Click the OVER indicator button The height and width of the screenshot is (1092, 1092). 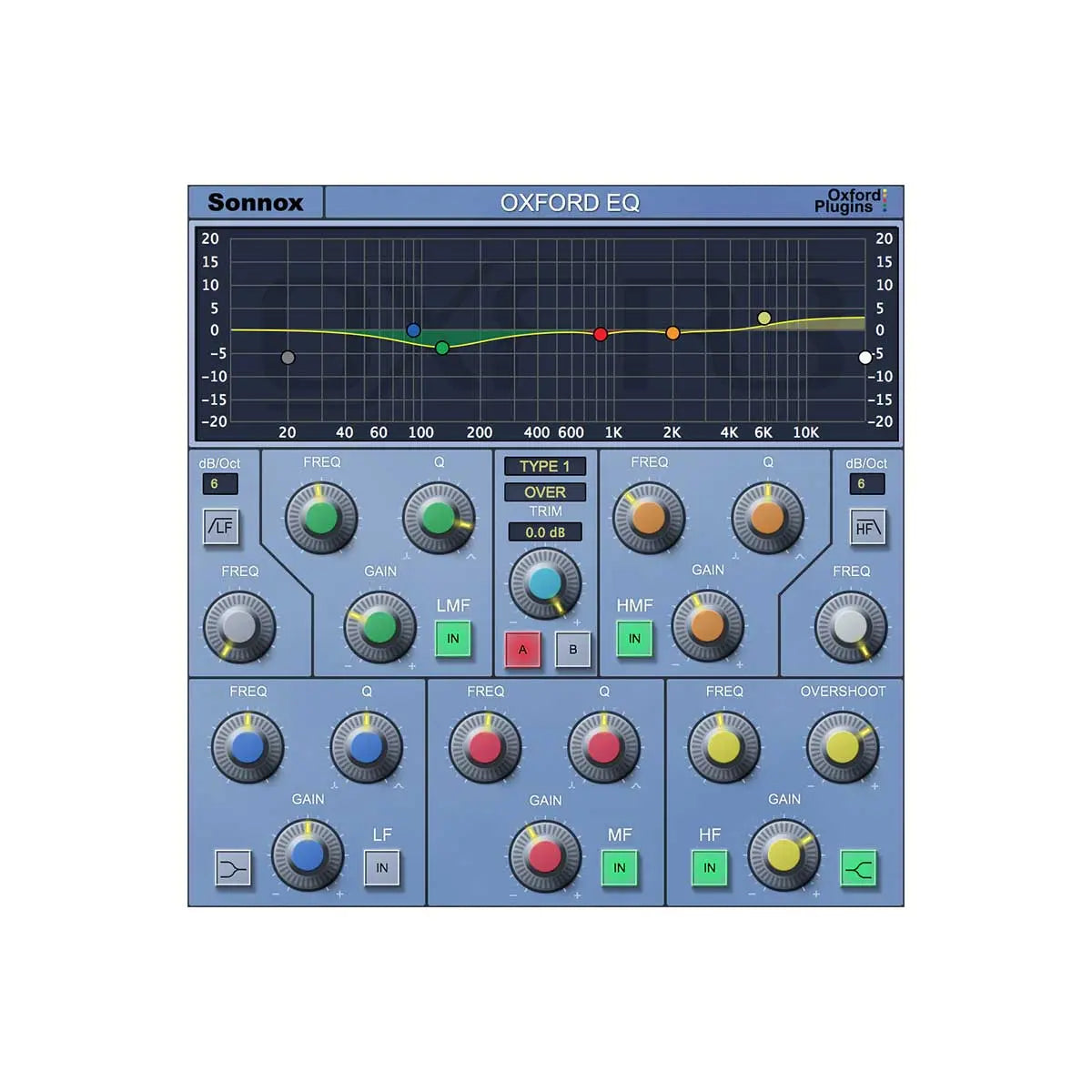point(543,491)
